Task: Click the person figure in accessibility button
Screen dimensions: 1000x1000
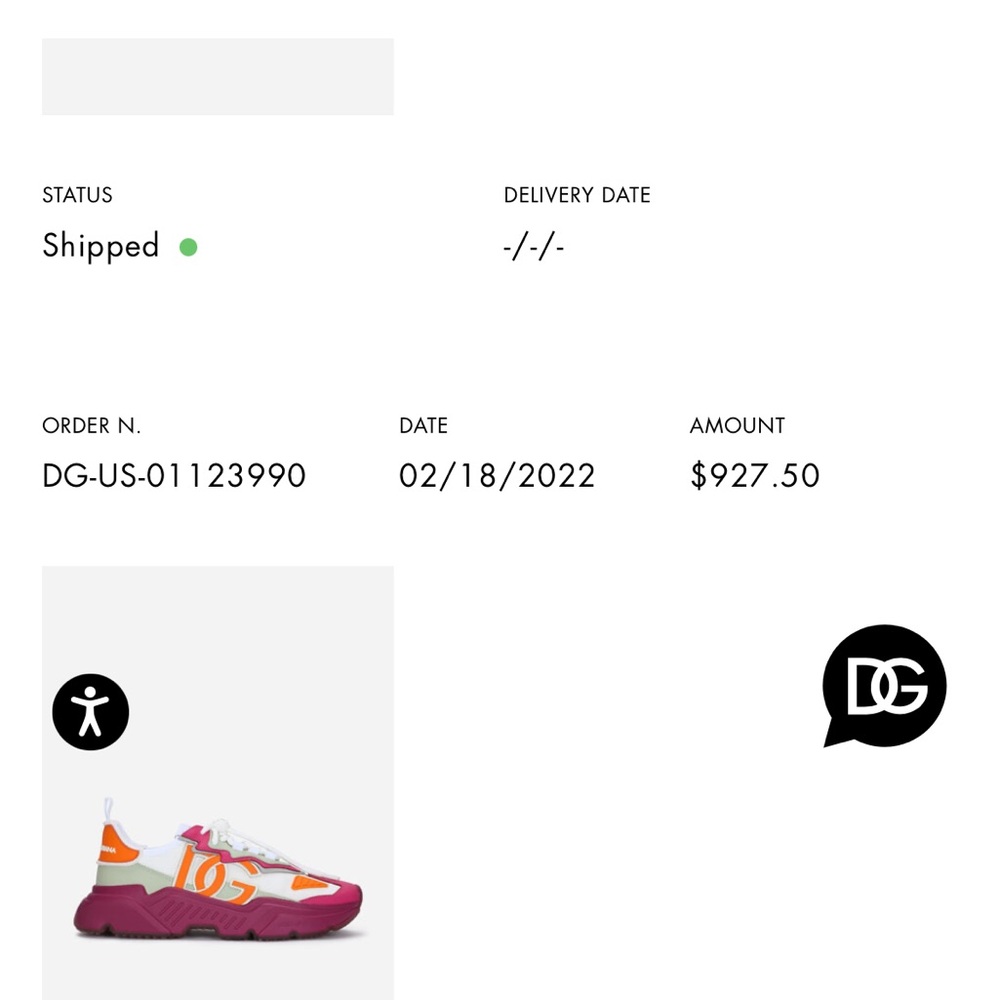Action: (x=90, y=711)
